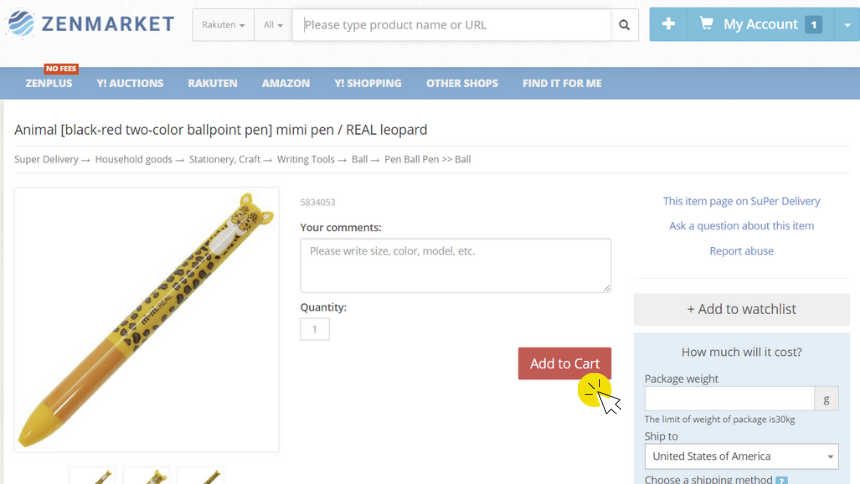Open the shopping cart icon
This screenshot has width=860, height=484.
point(706,24)
